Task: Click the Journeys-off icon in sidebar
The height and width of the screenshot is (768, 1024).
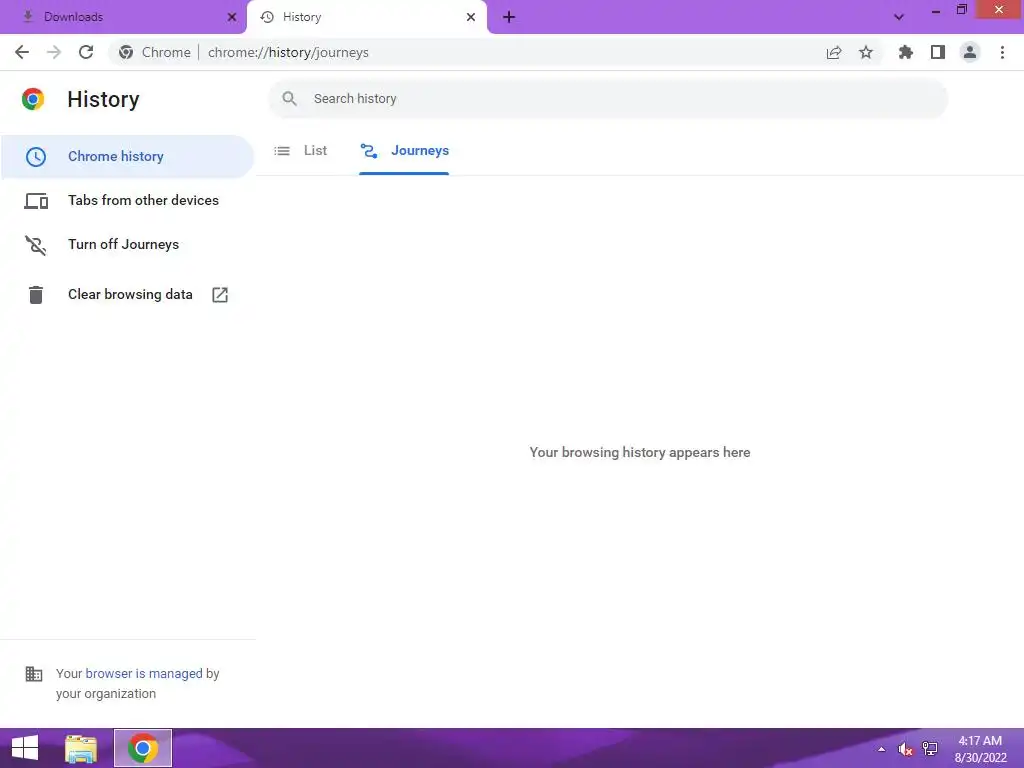Action: (x=36, y=245)
